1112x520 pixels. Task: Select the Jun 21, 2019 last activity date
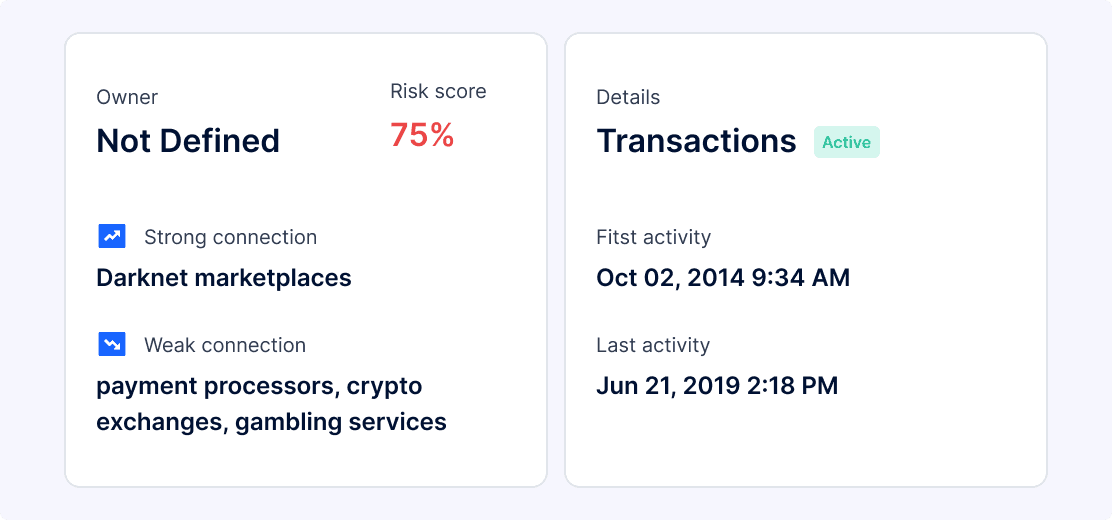click(717, 385)
